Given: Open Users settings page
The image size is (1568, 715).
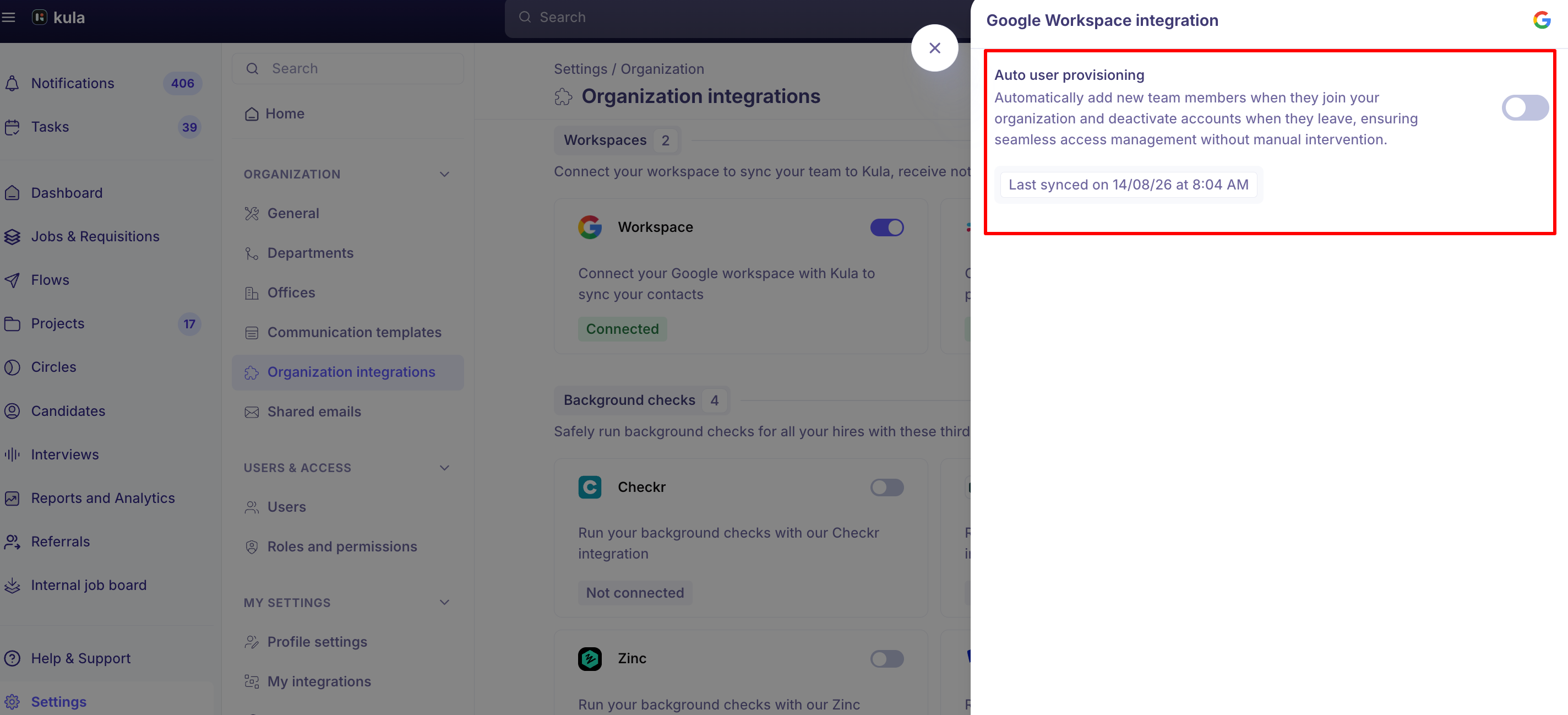Looking at the screenshot, I should point(347,507).
